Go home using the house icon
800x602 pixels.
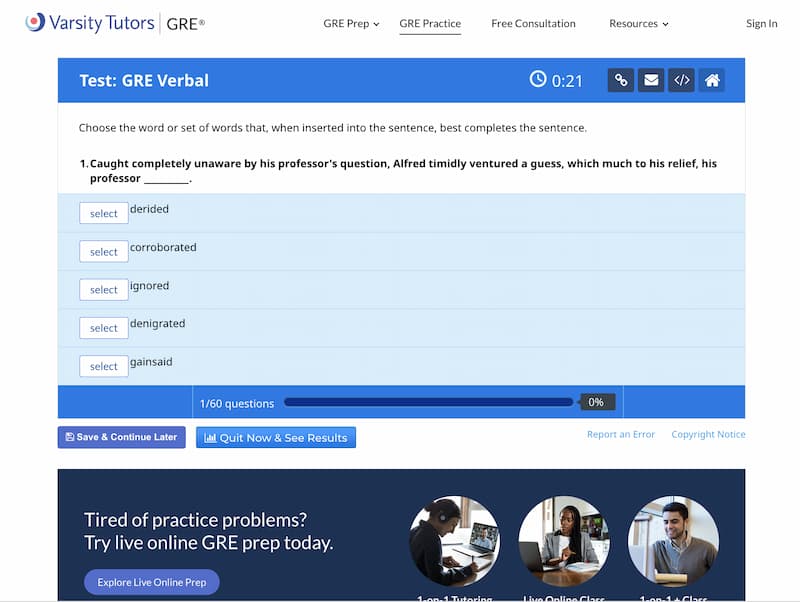pos(712,80)
